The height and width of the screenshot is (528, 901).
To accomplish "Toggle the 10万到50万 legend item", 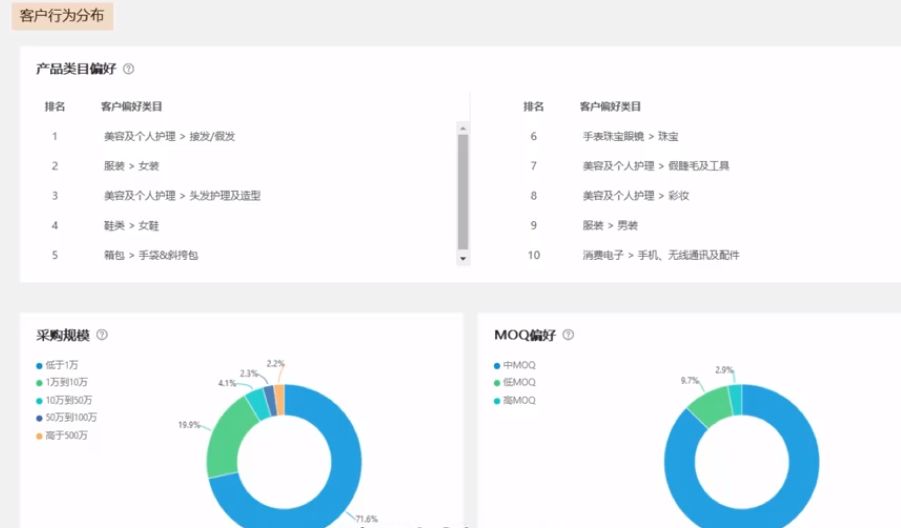I will point(64,400).
